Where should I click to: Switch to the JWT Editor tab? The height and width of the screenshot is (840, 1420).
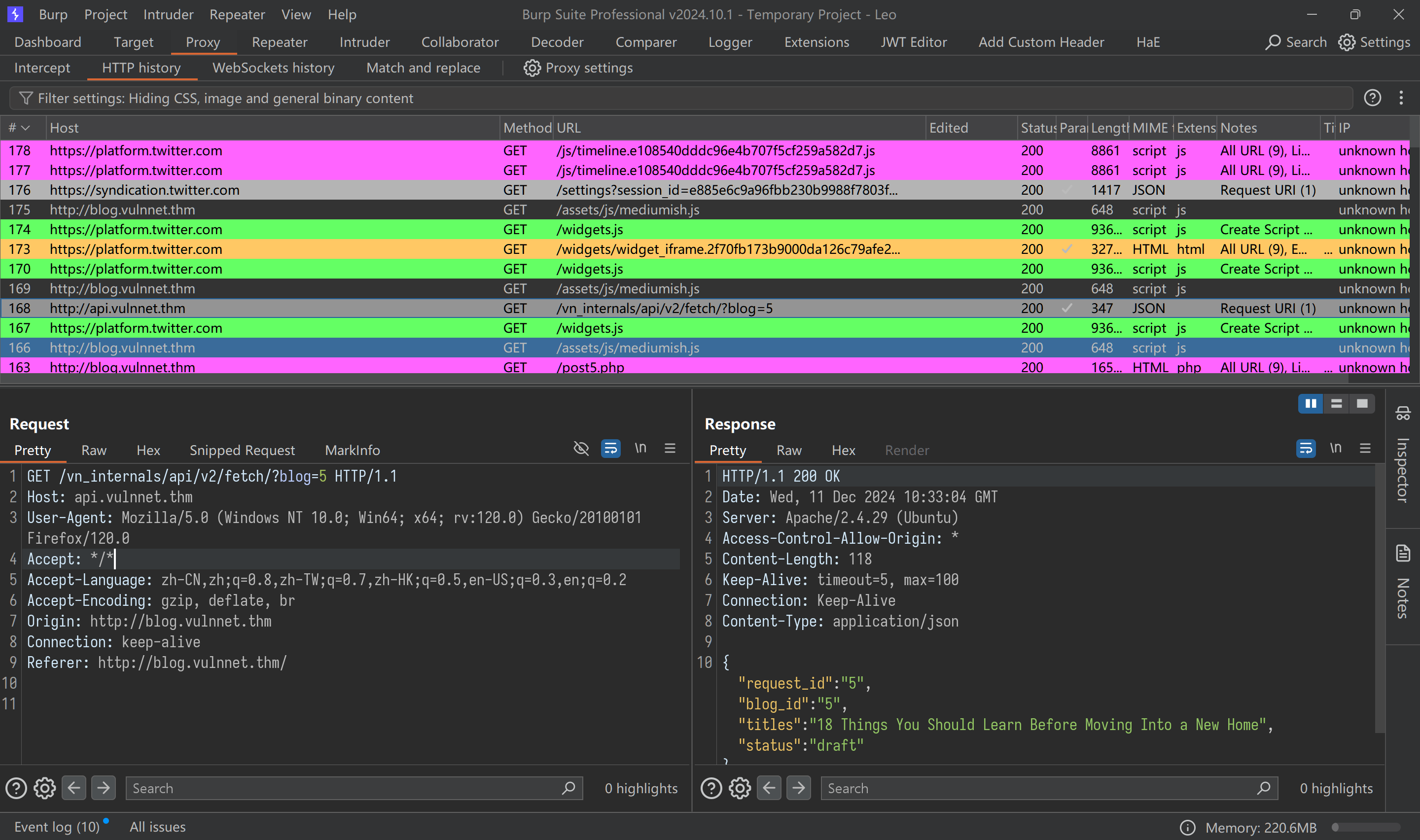click(914, 42)
